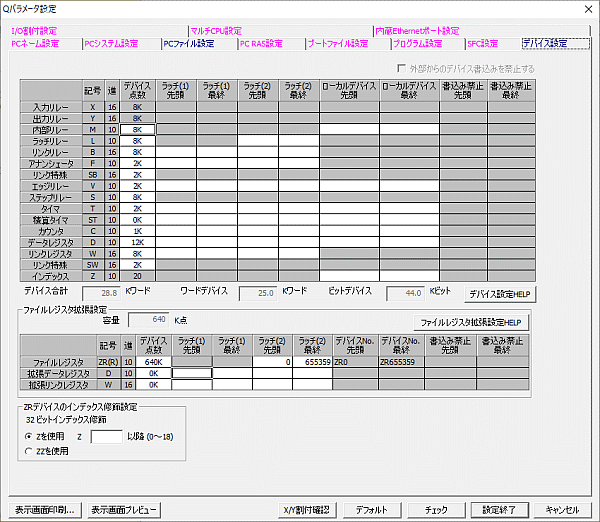This screenshot has height=522, width=600.
Task: Click 表示画面プレビュー button
Action: pyautogui.click(x=124, y=510)
